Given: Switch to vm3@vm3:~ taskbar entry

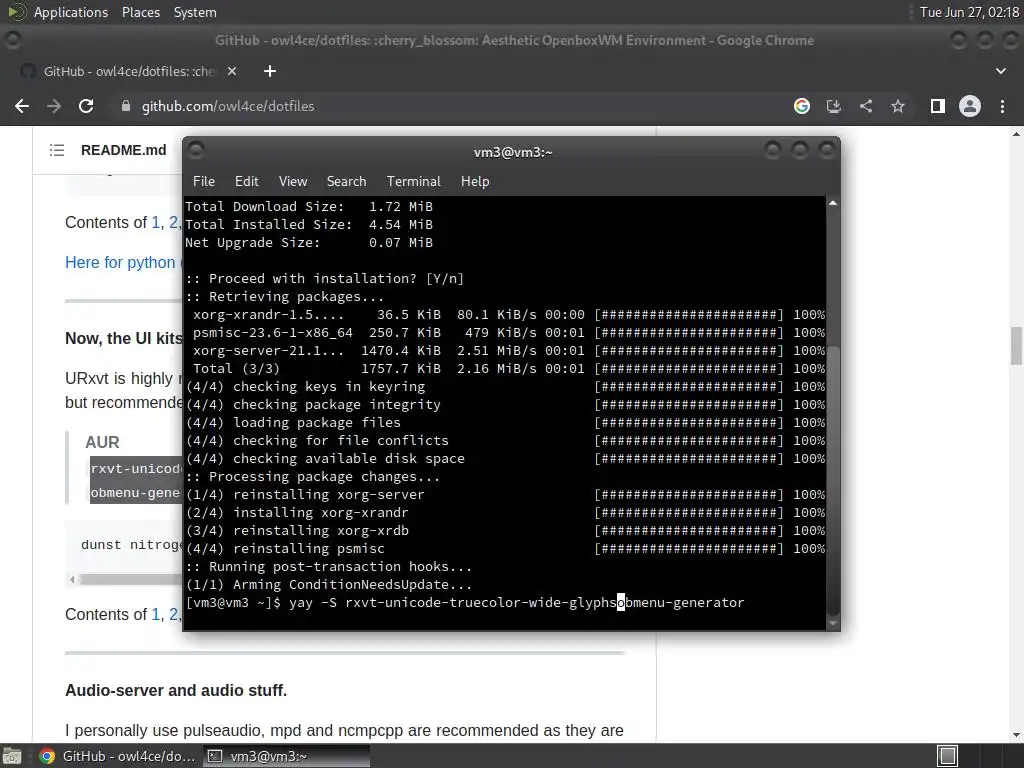Looking at the screenshot, I should tap(286, 756).
